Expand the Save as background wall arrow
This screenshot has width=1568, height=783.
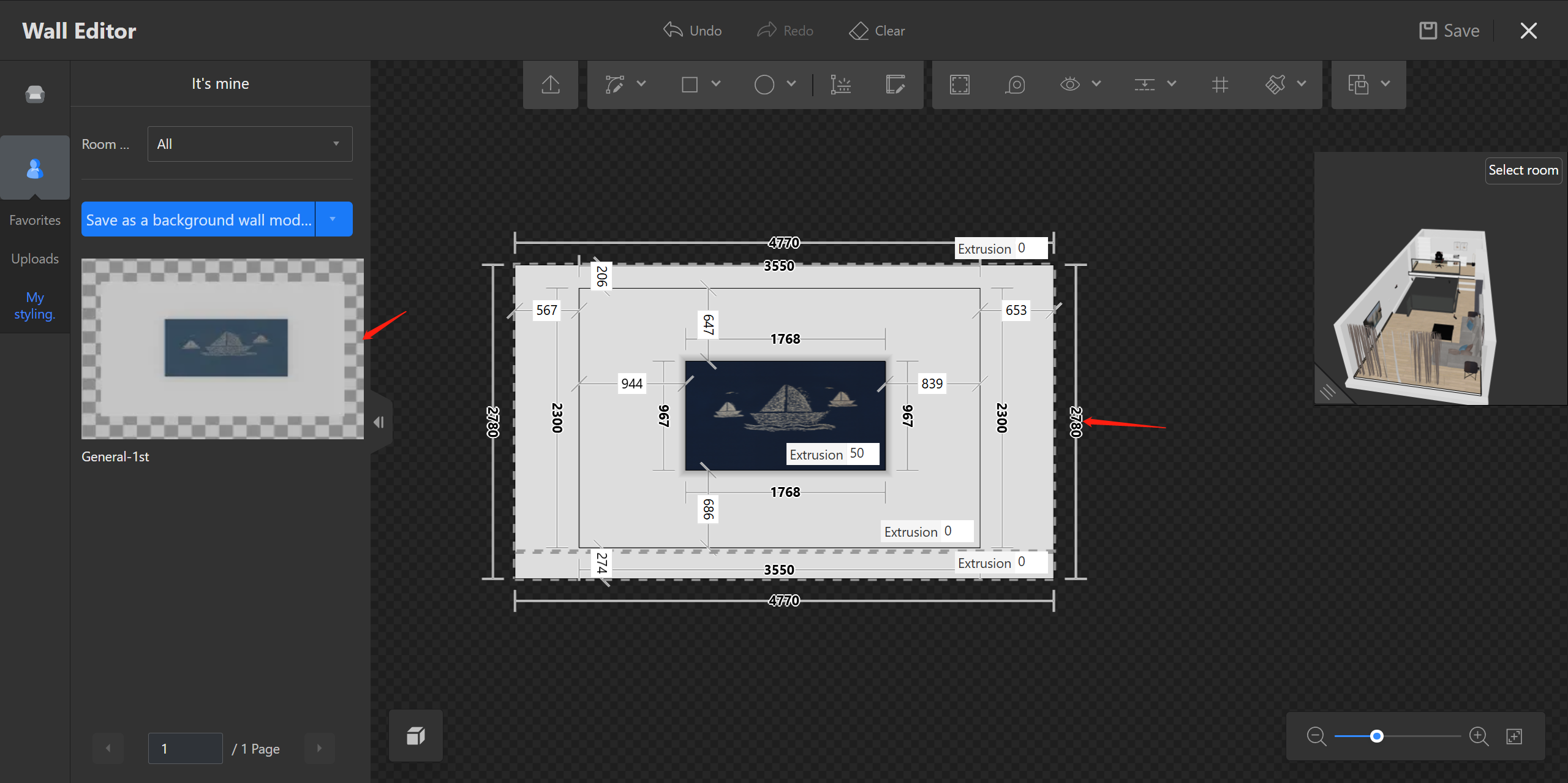(333, 219)
